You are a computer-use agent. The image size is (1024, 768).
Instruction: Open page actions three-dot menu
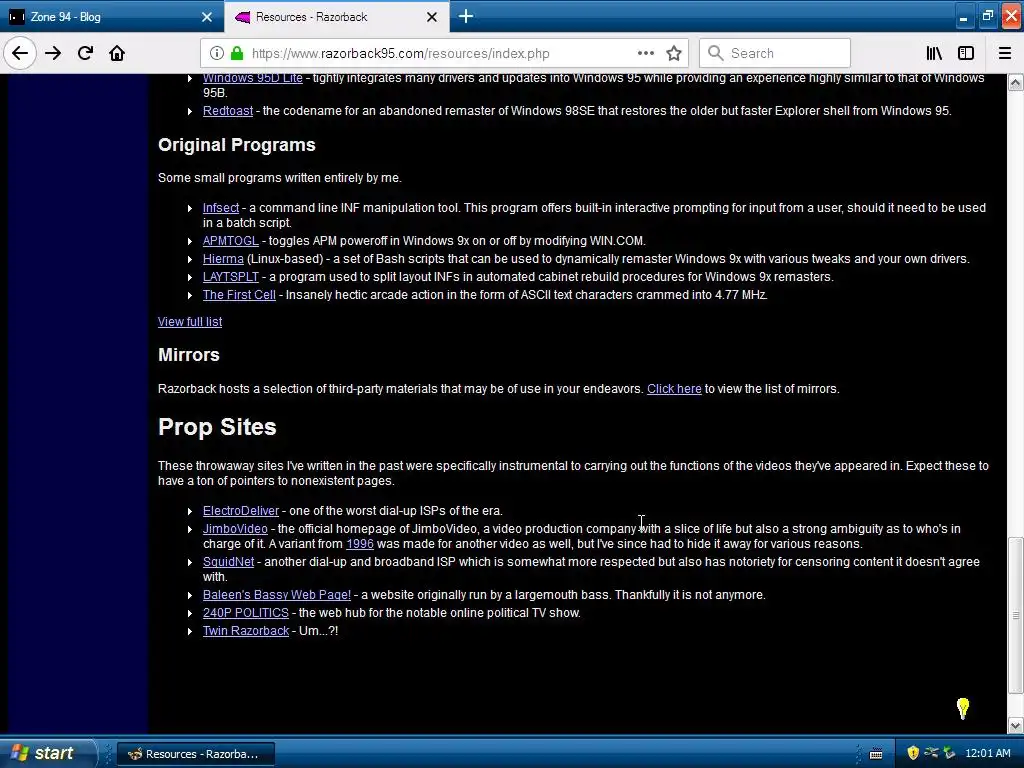tap(646, 53)
